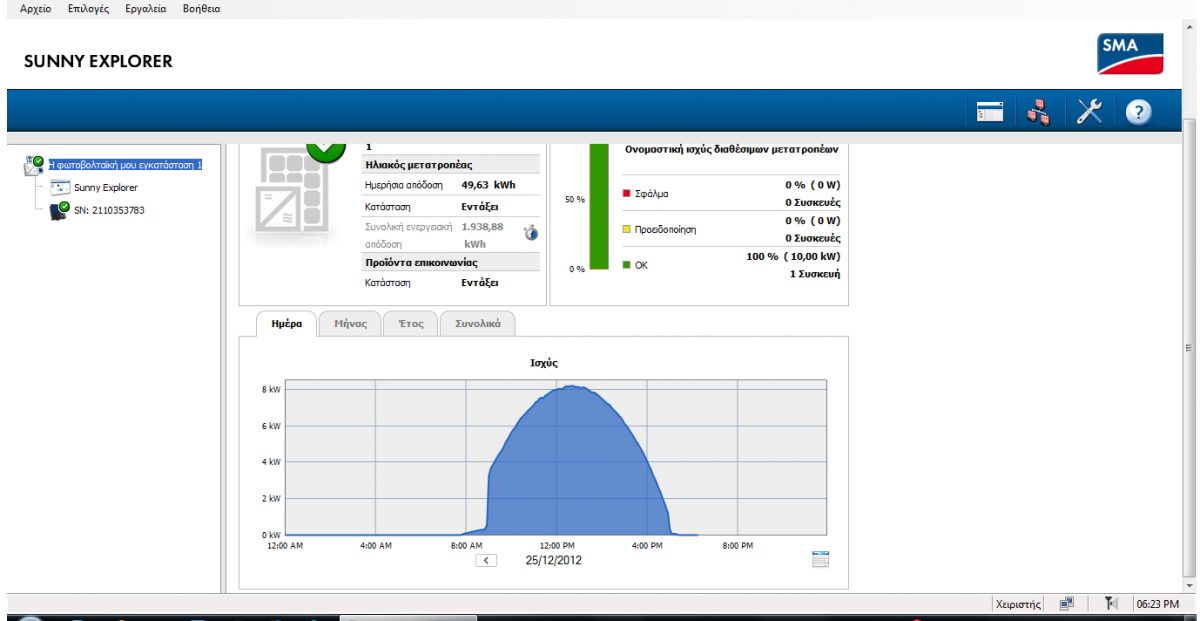This screenshot has height=621, width=1200.
Task: Open the Επιλογές menu
Action: pyautogui.click(x=88, y=8)
